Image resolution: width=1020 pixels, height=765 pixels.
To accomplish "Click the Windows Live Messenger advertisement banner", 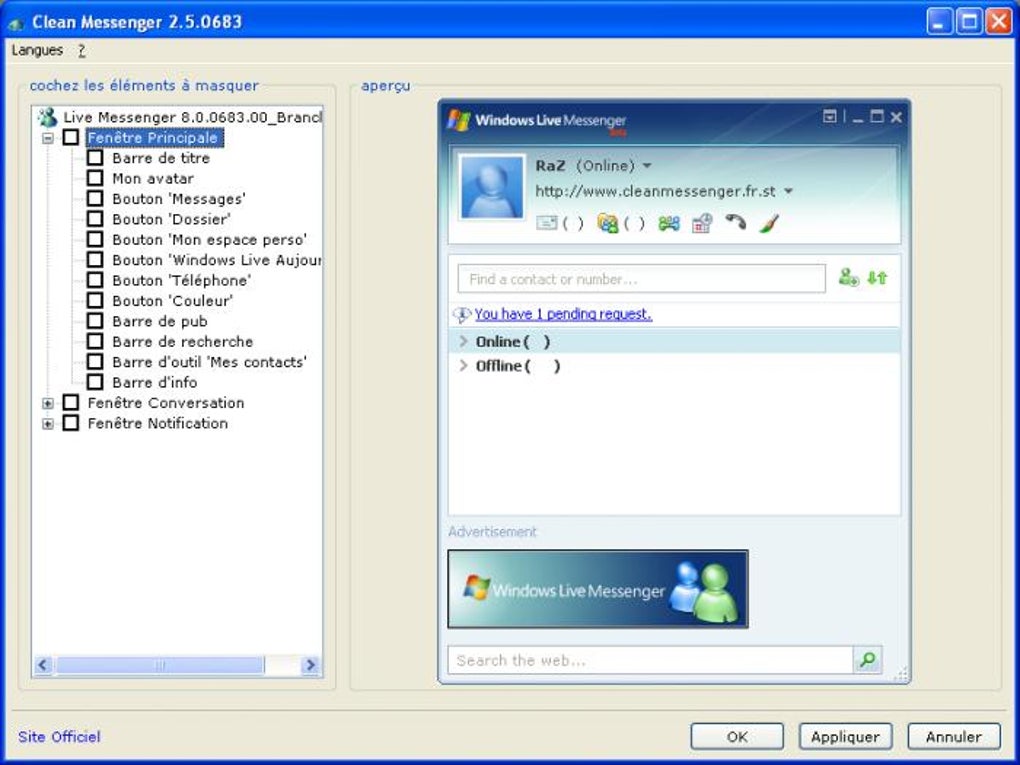I will [x=598, y=589].
